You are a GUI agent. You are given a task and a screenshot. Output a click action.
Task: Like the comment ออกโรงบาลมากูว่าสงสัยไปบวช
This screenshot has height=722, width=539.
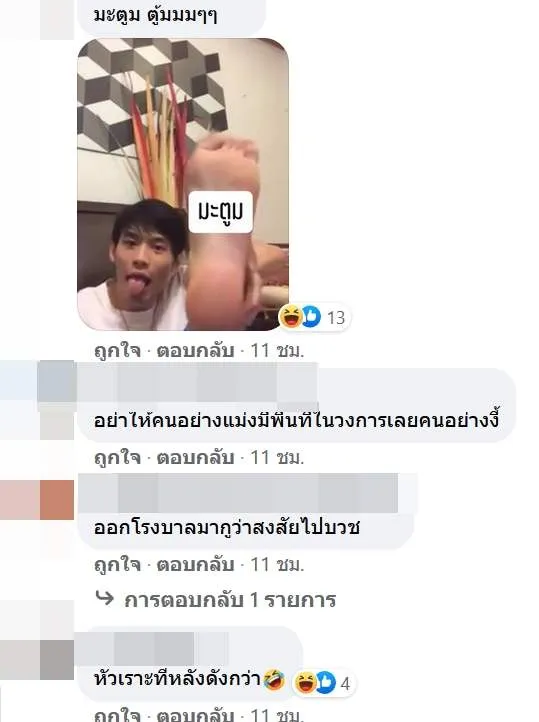click(x=117, y=565)
